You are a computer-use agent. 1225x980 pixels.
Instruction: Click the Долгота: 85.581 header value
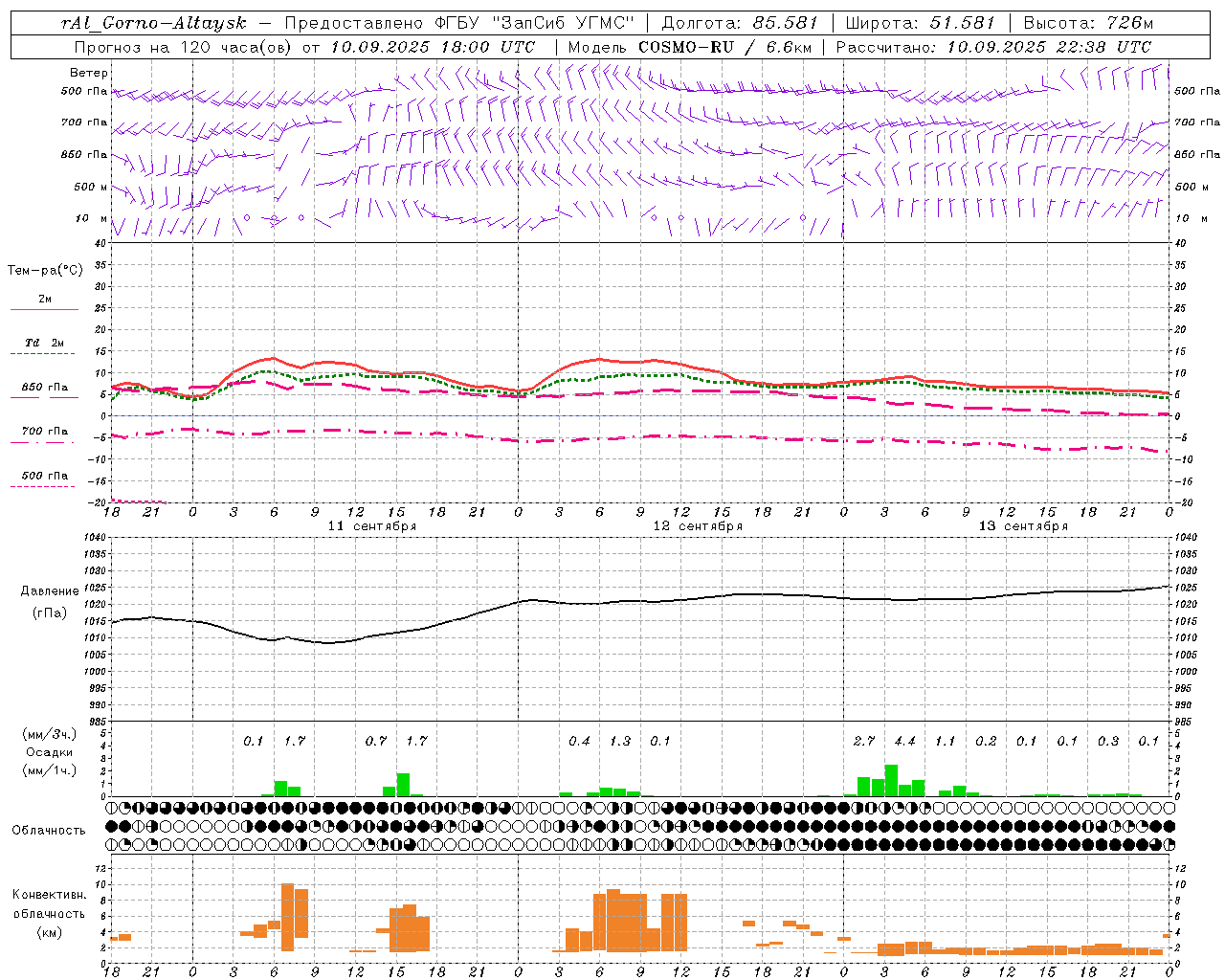click(x=740, y=23)
